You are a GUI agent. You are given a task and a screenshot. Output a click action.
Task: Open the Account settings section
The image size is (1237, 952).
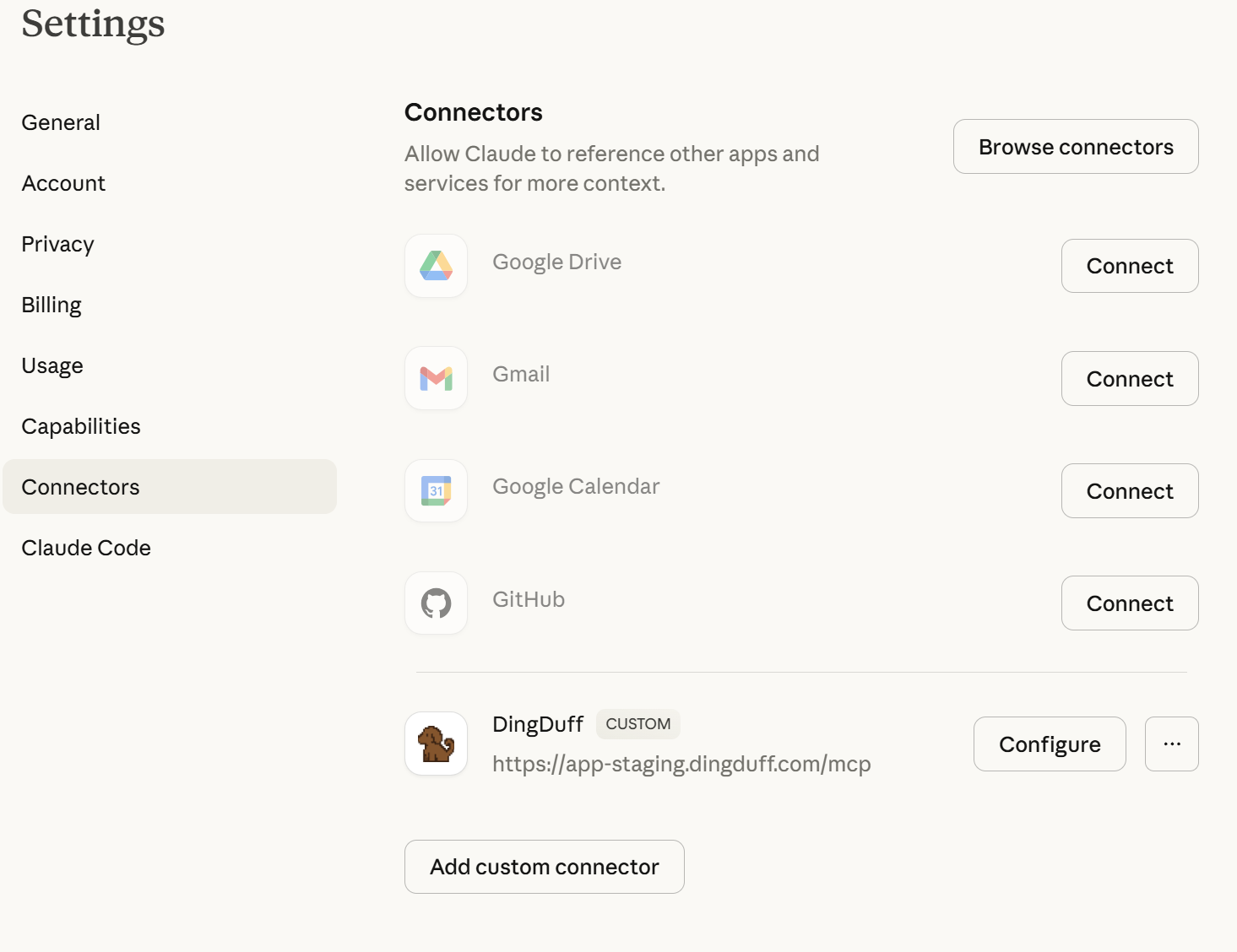63,182
